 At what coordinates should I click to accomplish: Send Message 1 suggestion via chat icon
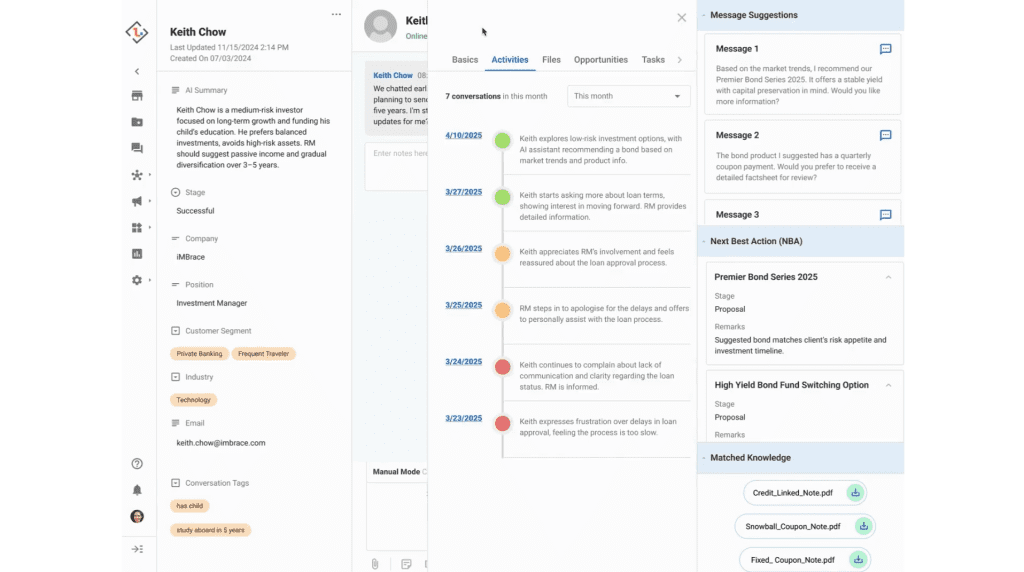click(x=885, y=49)
